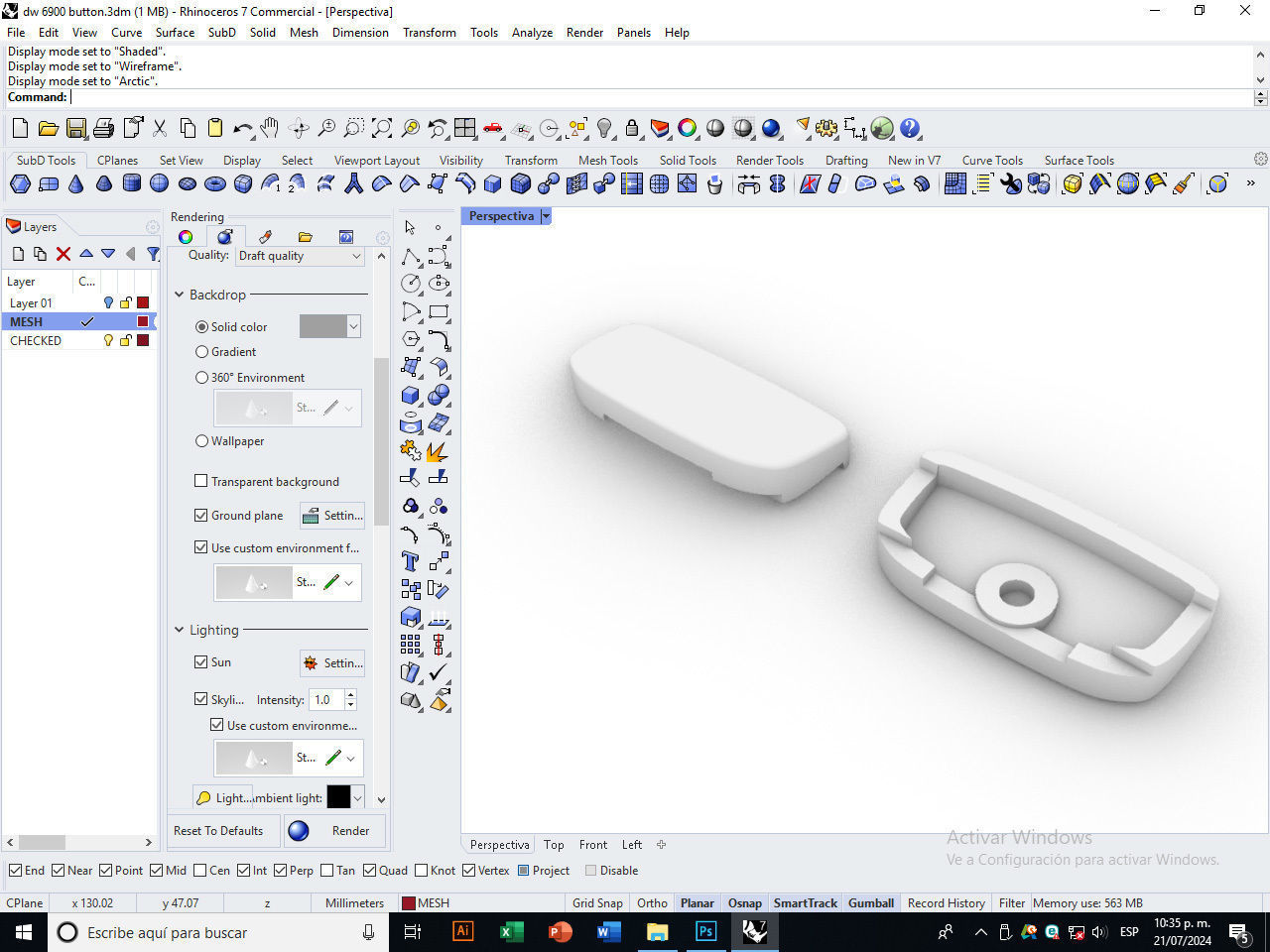Image resolution: width=1270 pixels, height=952 pixels.
Task: Switch to the Curve Tools toolbar tab
Action: [x=992, y=160]
